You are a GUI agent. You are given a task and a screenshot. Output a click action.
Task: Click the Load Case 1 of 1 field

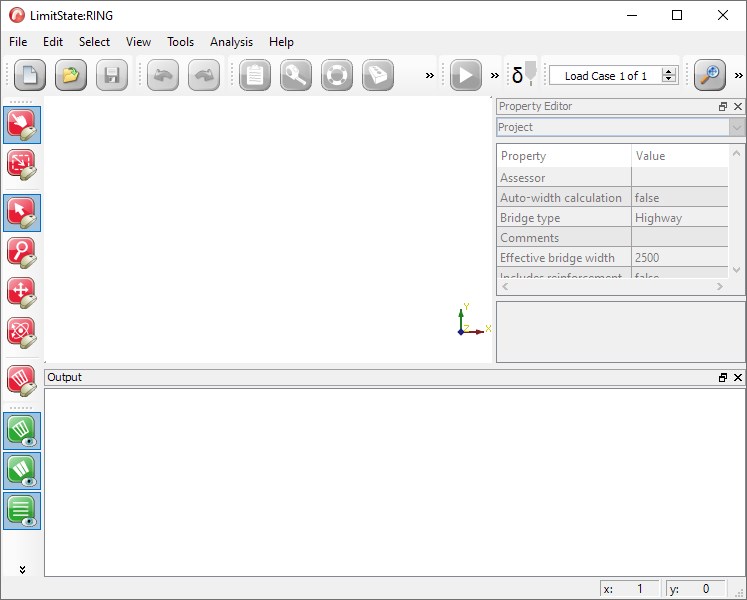click(606, 76)
